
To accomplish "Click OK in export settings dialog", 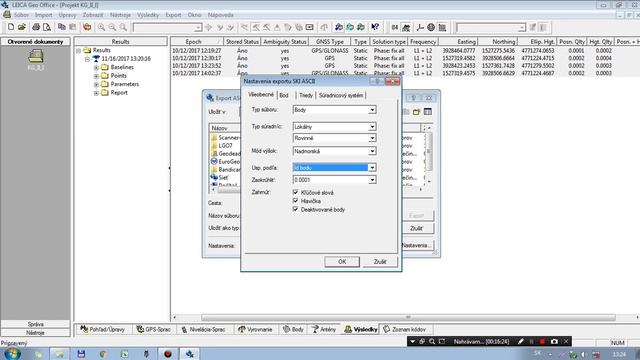I will click(x=342, y=262).
